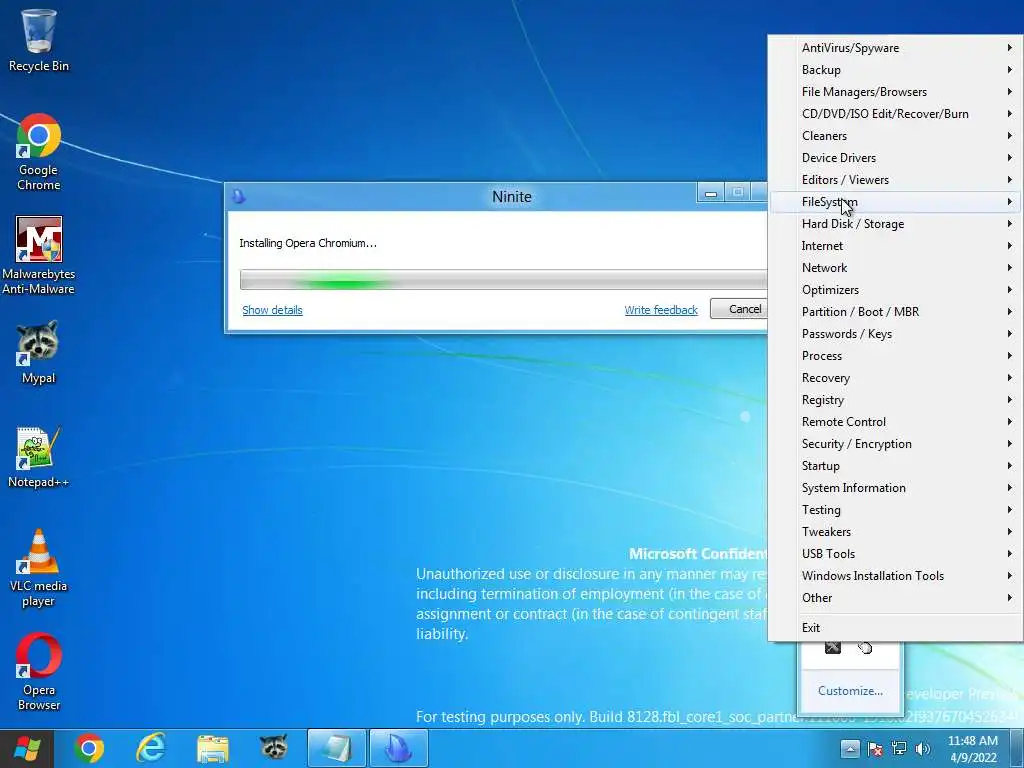Open the Backup submenu
The height and width of the screenshot is (768, 1024).
click(894, 70)
